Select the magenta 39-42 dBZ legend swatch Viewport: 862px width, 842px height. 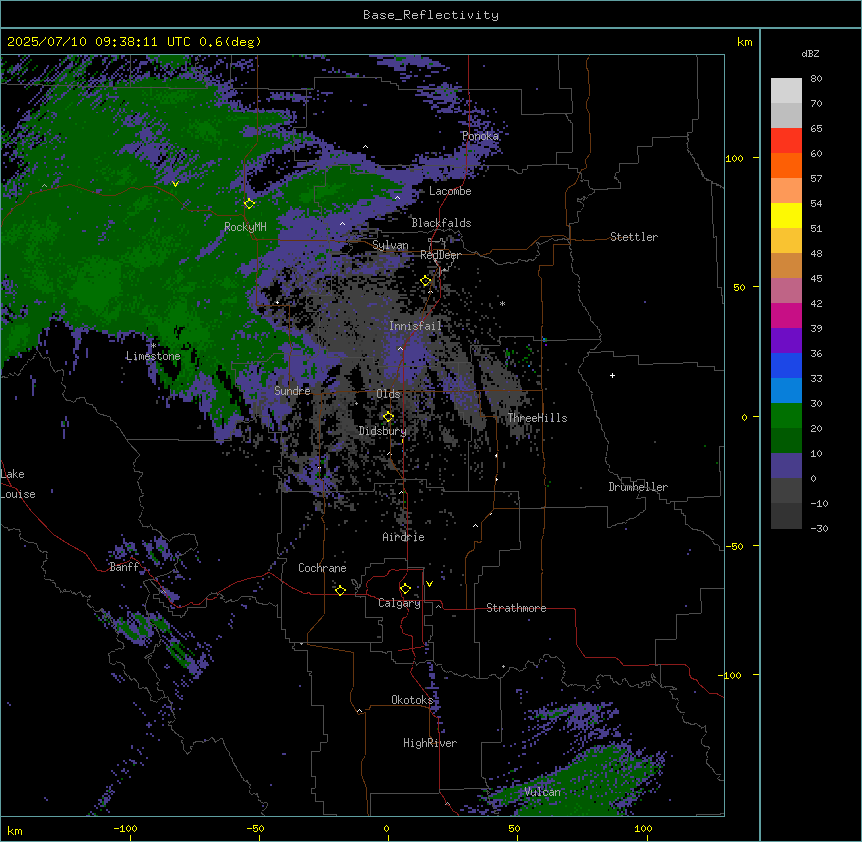786,315
